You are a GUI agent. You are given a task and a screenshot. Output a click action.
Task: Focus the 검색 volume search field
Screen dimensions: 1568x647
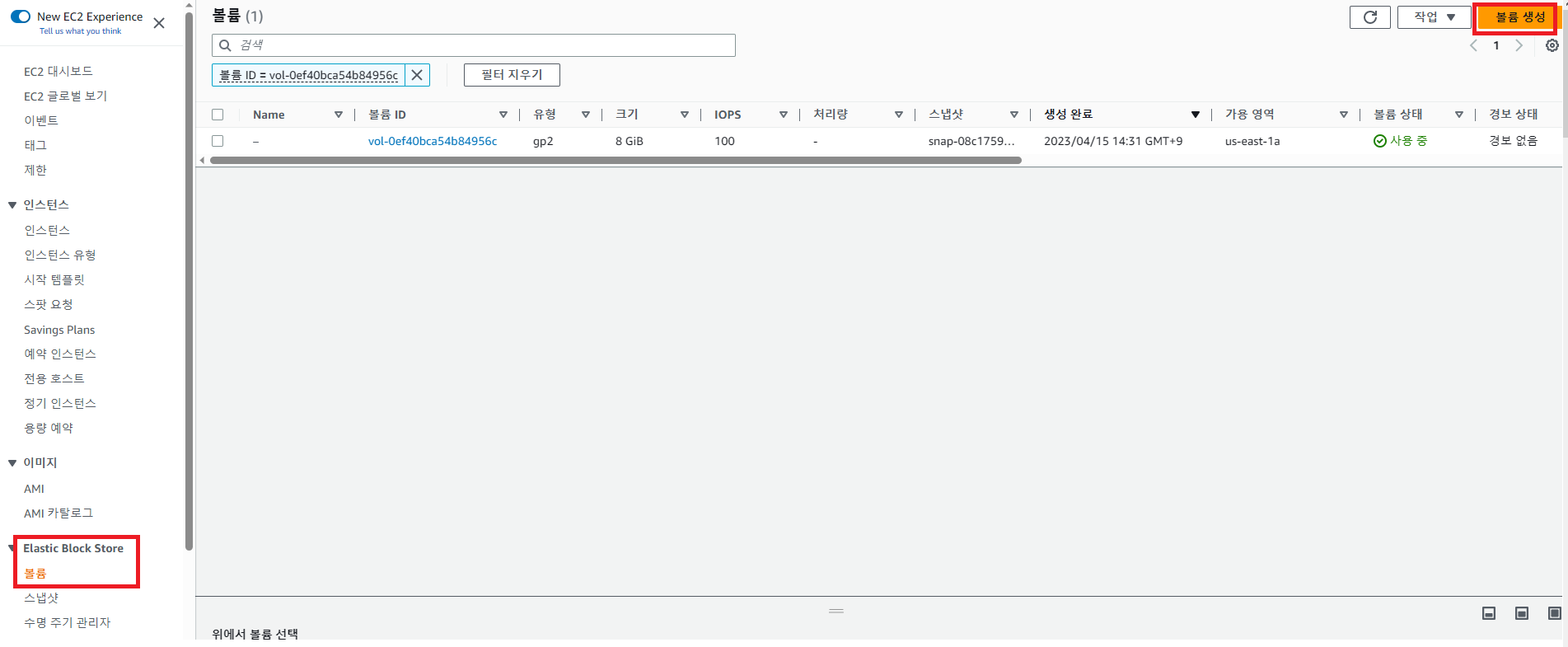click(x=474, y=45)
